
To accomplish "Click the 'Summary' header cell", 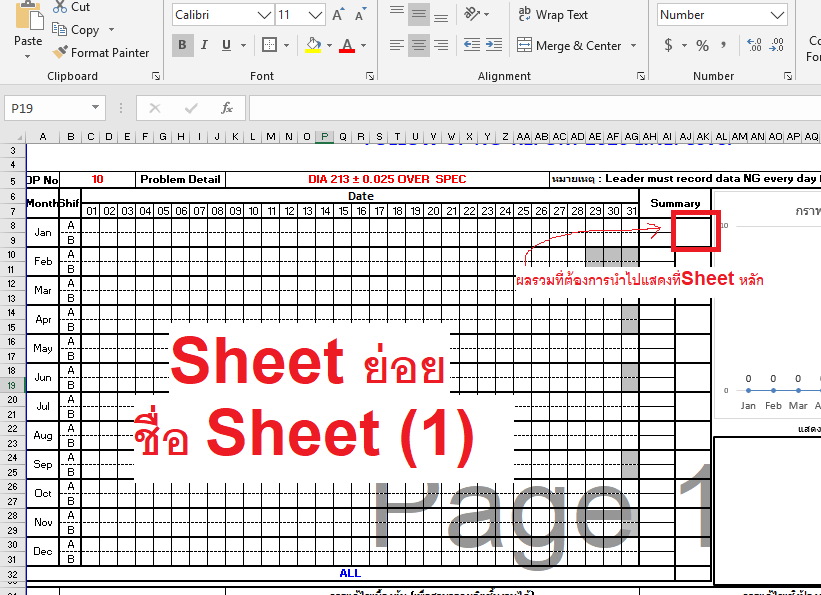I will click(x=675, y=203).
